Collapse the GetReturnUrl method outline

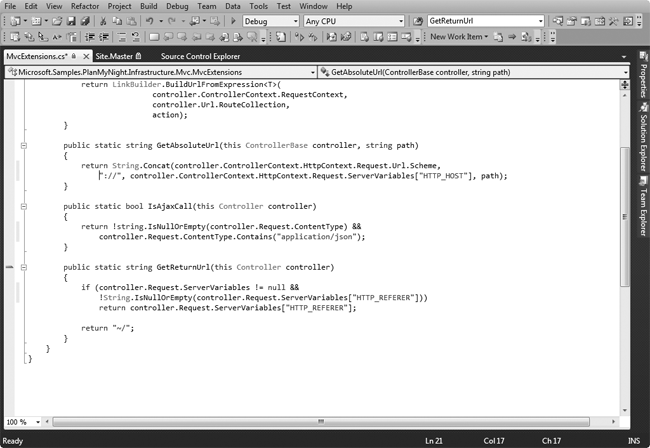pos(24,267)
